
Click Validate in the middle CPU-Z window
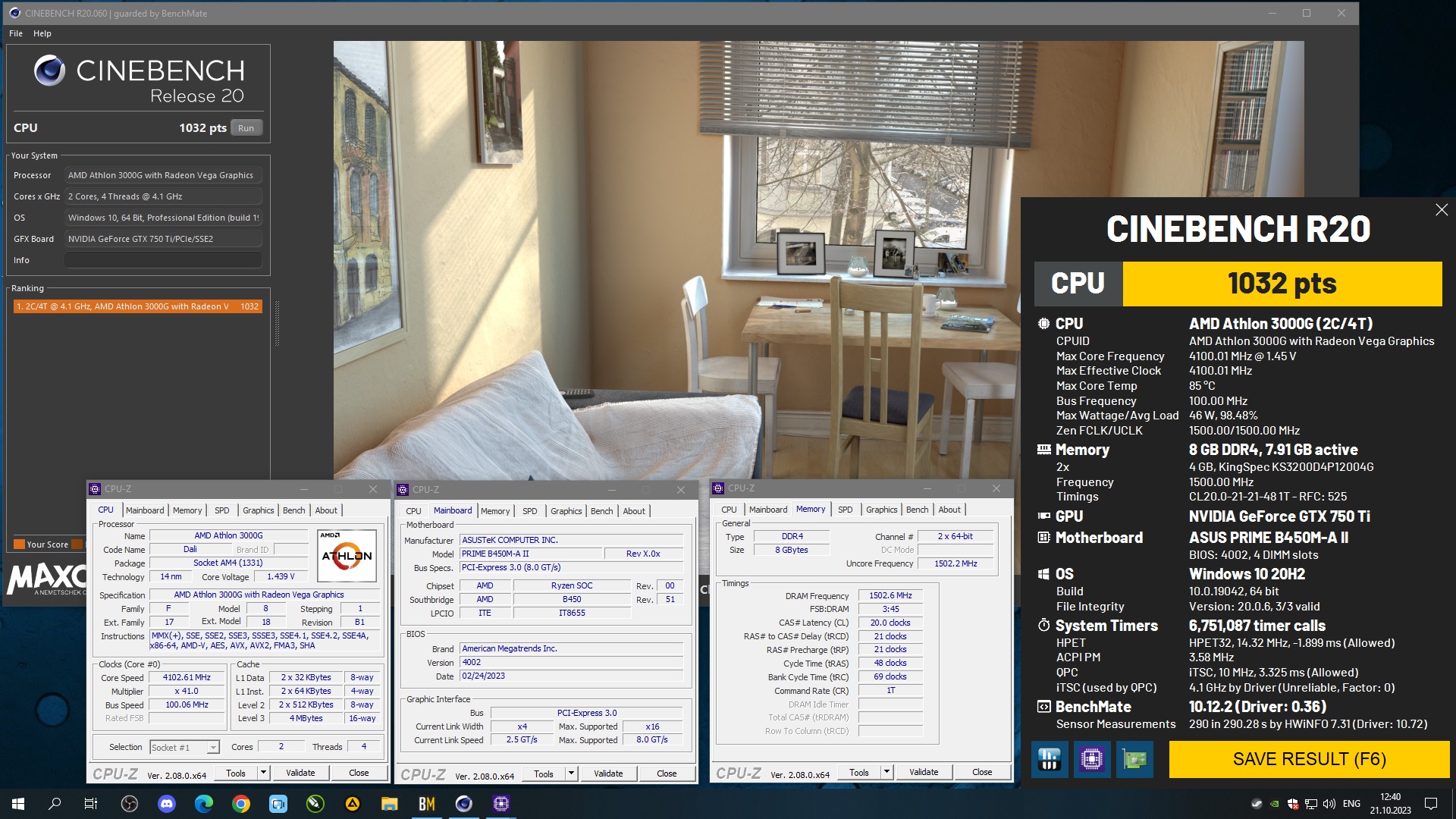tap(608, 773)
